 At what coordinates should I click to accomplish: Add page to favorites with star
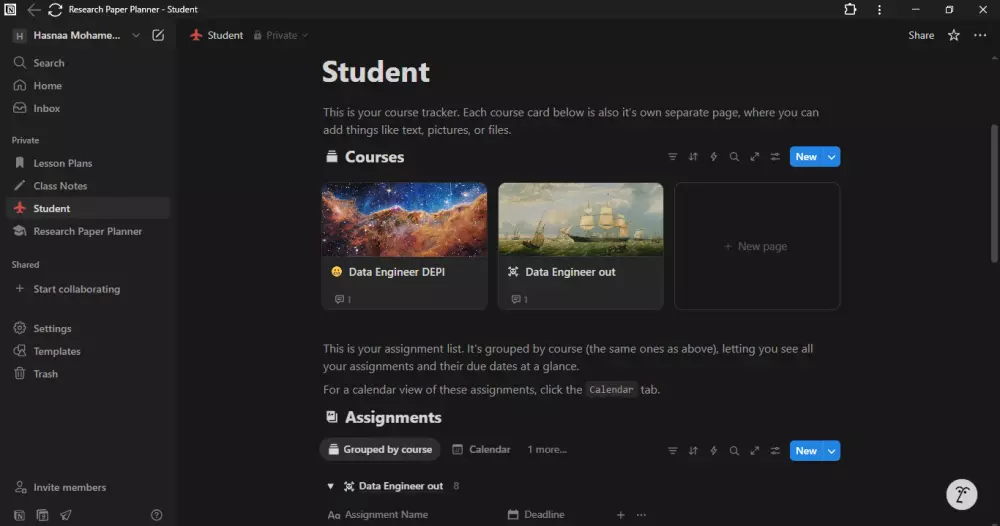tap(953, 35)
